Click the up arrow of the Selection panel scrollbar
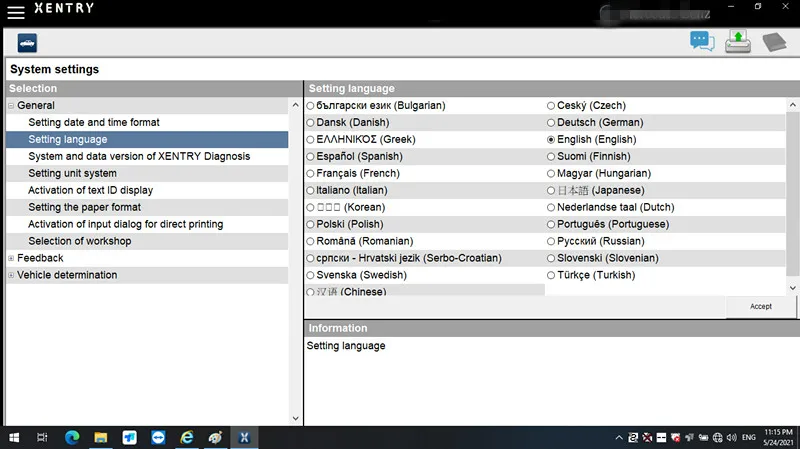The height and width of the screenshot is (449, 800). pos(295,105)
